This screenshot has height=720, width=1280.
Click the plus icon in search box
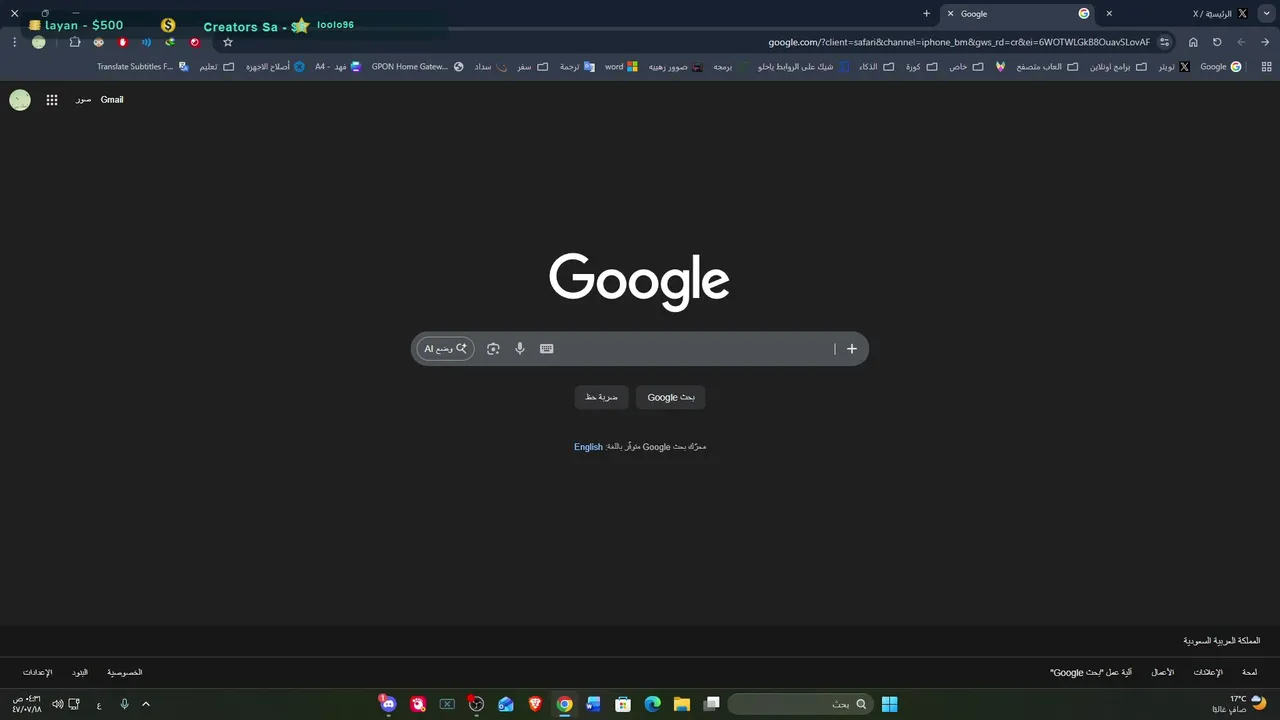pyautogui.click(x=852, y=349)
